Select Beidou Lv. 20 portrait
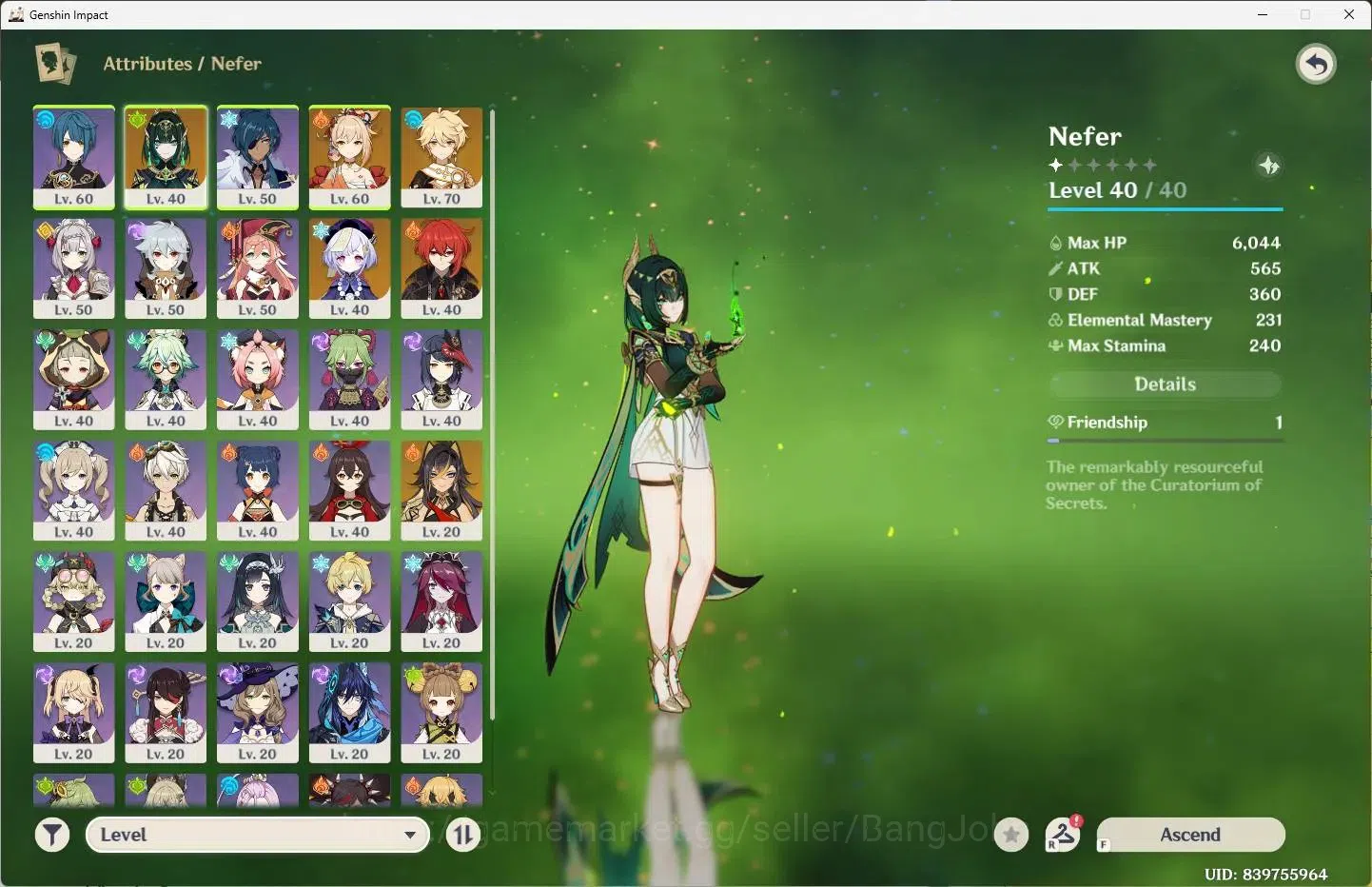The image size is (1372, 887). (x=166, y=713)
